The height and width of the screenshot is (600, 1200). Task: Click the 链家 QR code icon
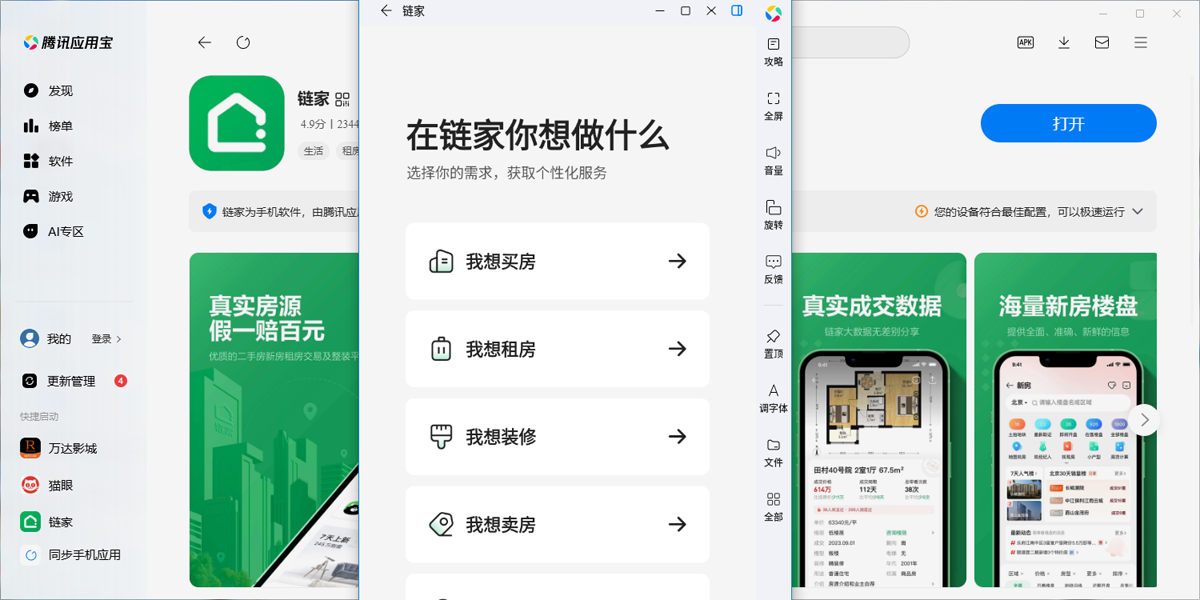[343, 99]
